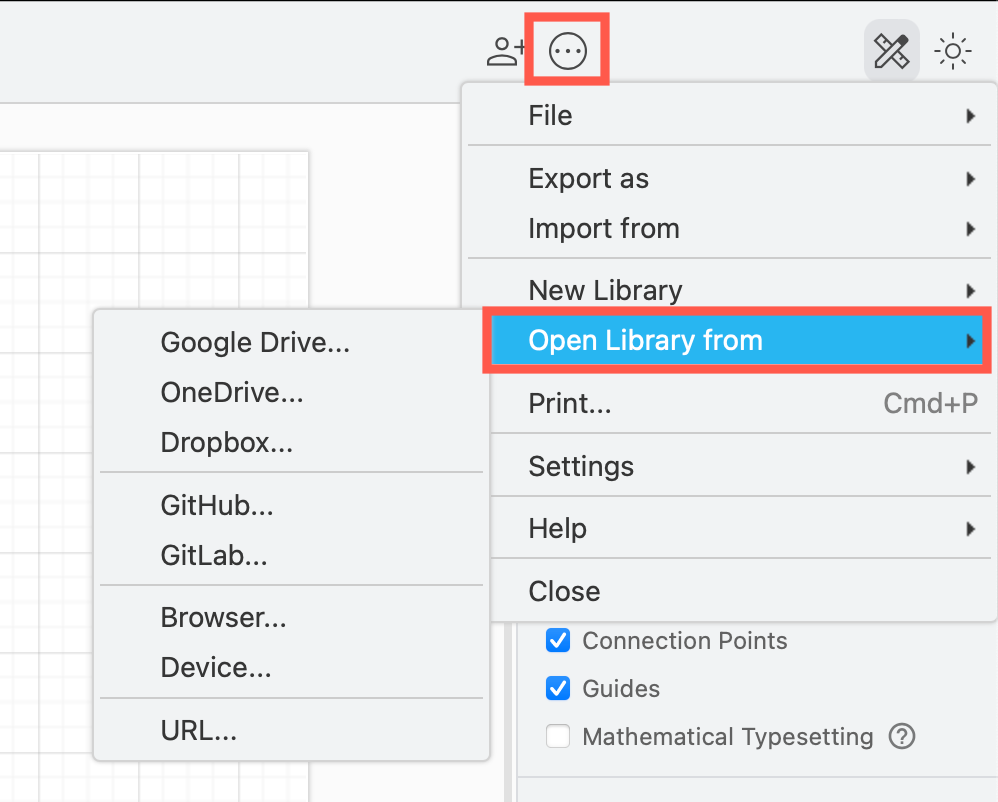Click the add collaborator person icon
This screenshot has width=998, height=802.
(x=504, y=51)
